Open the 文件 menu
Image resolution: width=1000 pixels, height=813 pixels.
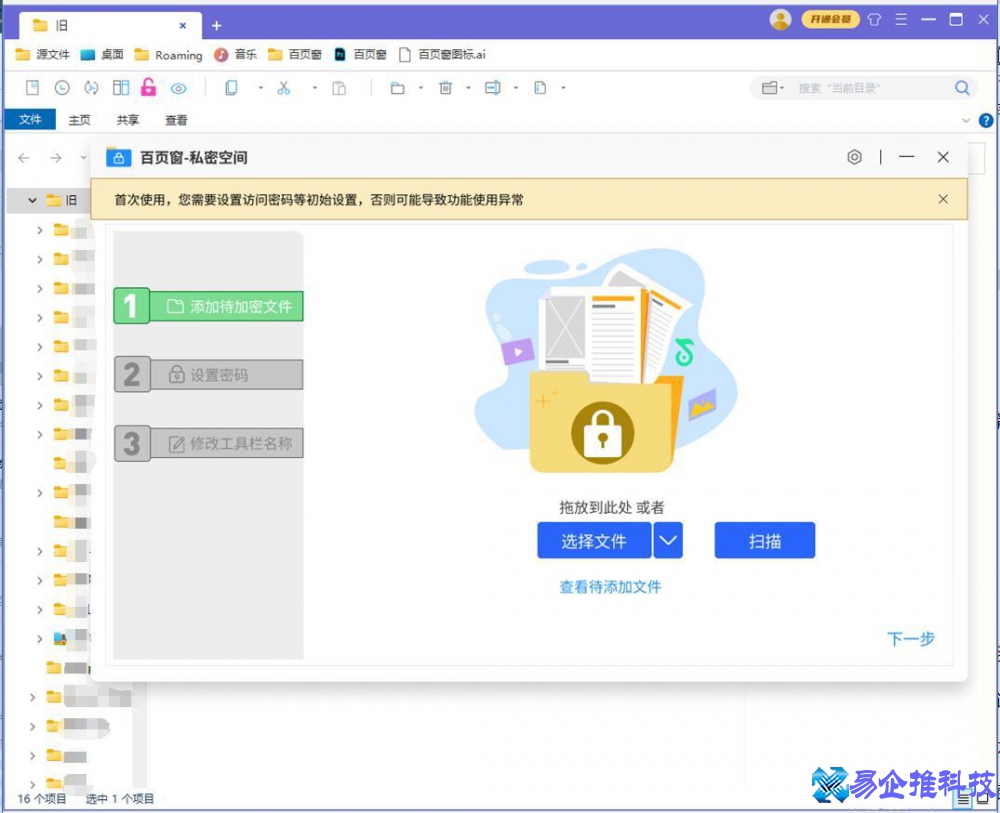[30, 119]
